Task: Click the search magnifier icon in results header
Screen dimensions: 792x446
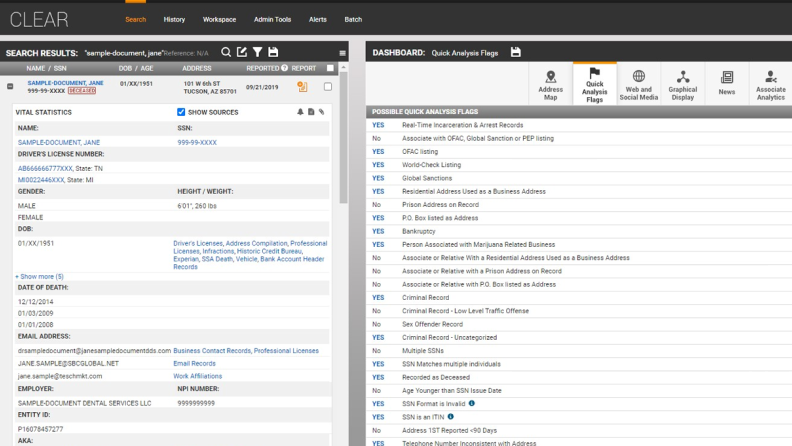Action: point(226,52)
